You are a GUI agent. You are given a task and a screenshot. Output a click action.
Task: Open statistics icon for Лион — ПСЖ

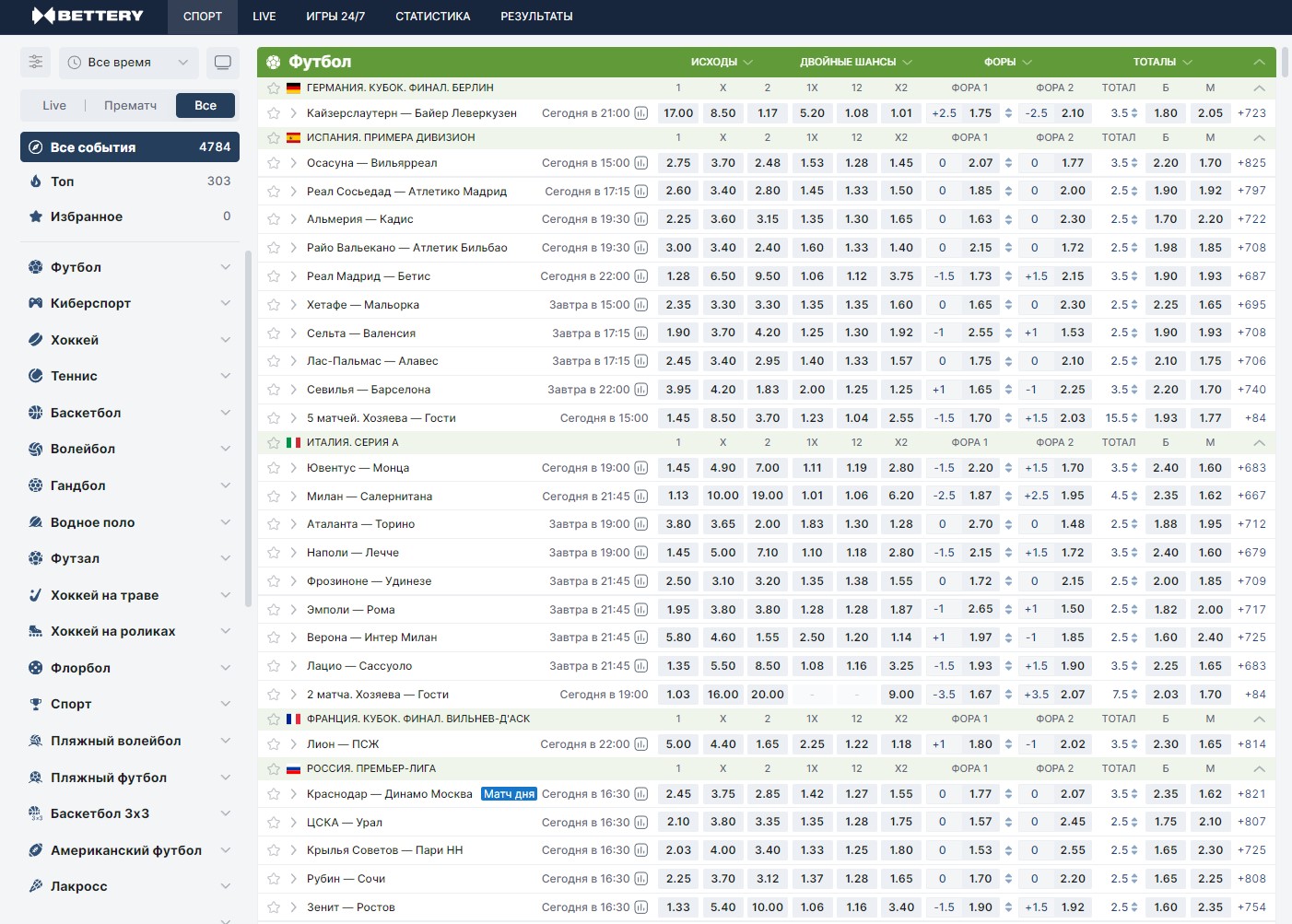coord(641,744)
